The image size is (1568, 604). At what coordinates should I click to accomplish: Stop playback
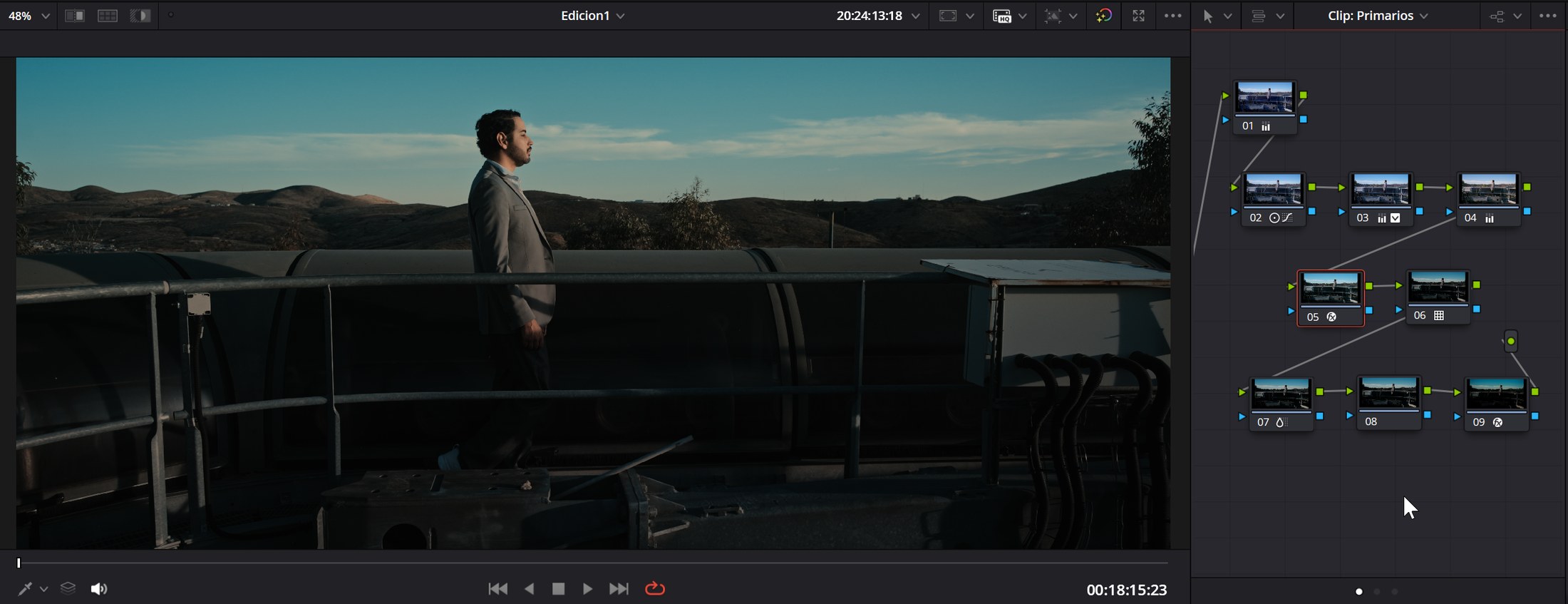559,589
